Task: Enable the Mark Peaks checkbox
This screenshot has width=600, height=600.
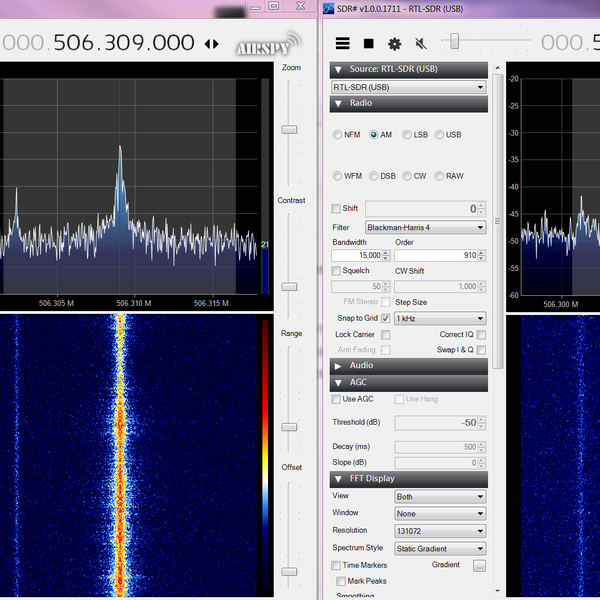Action: tap(341, 581)
